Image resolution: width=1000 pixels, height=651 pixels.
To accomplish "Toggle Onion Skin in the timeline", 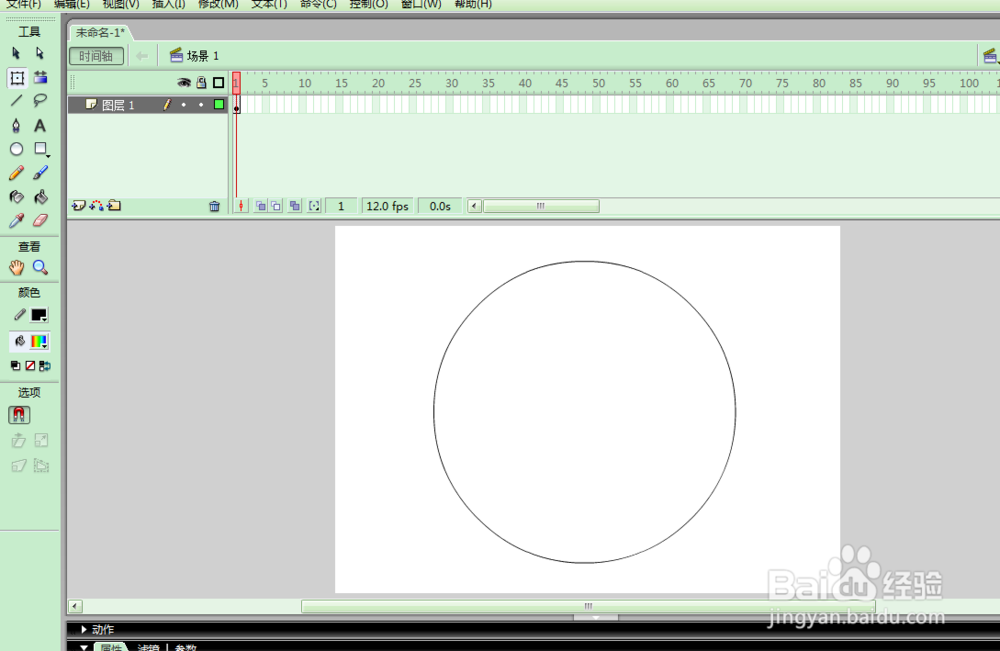I will [261, 206].
